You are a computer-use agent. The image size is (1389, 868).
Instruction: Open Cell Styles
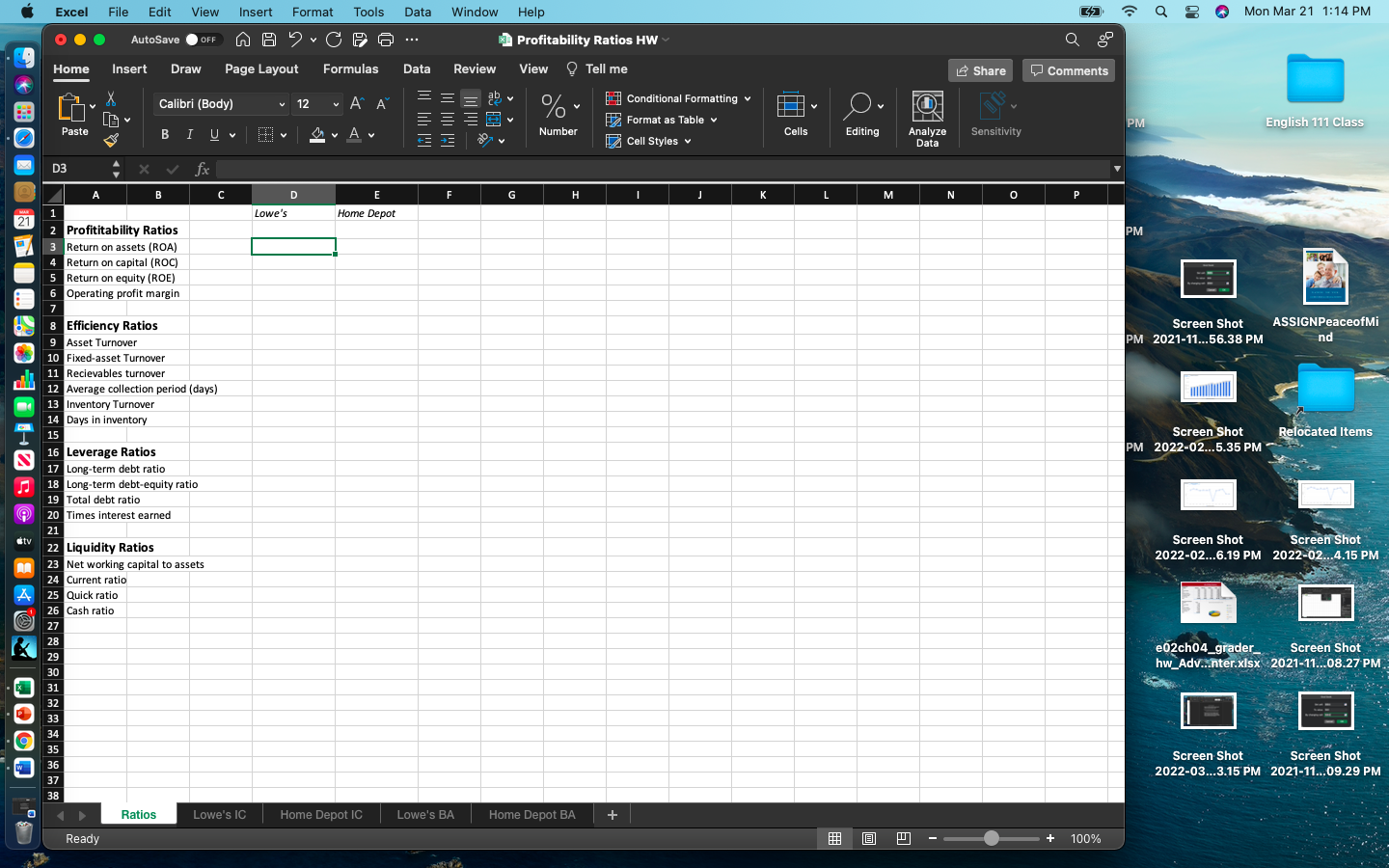point(648,140)
